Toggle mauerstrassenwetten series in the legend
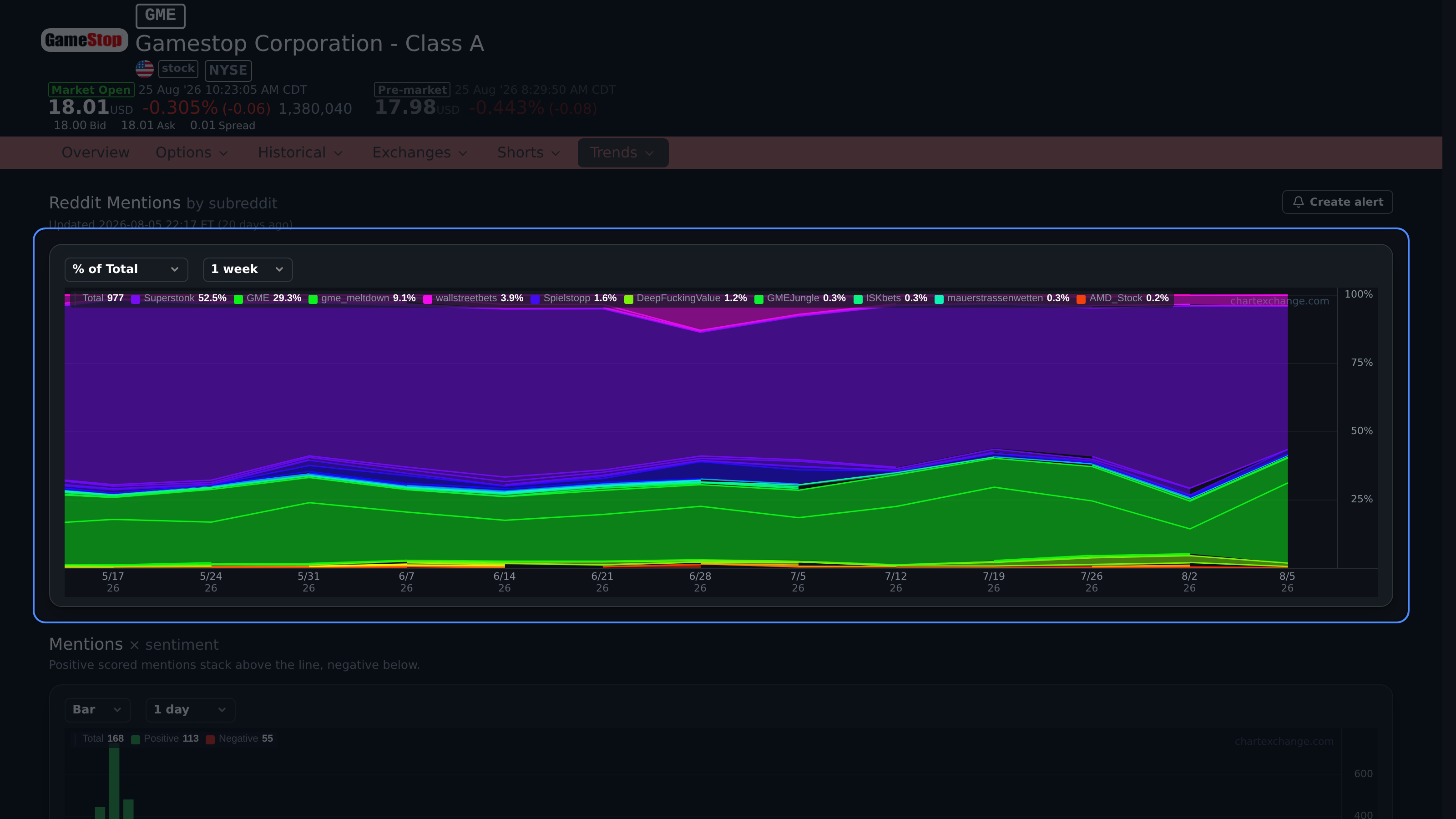 click(x=1002, y=298)
